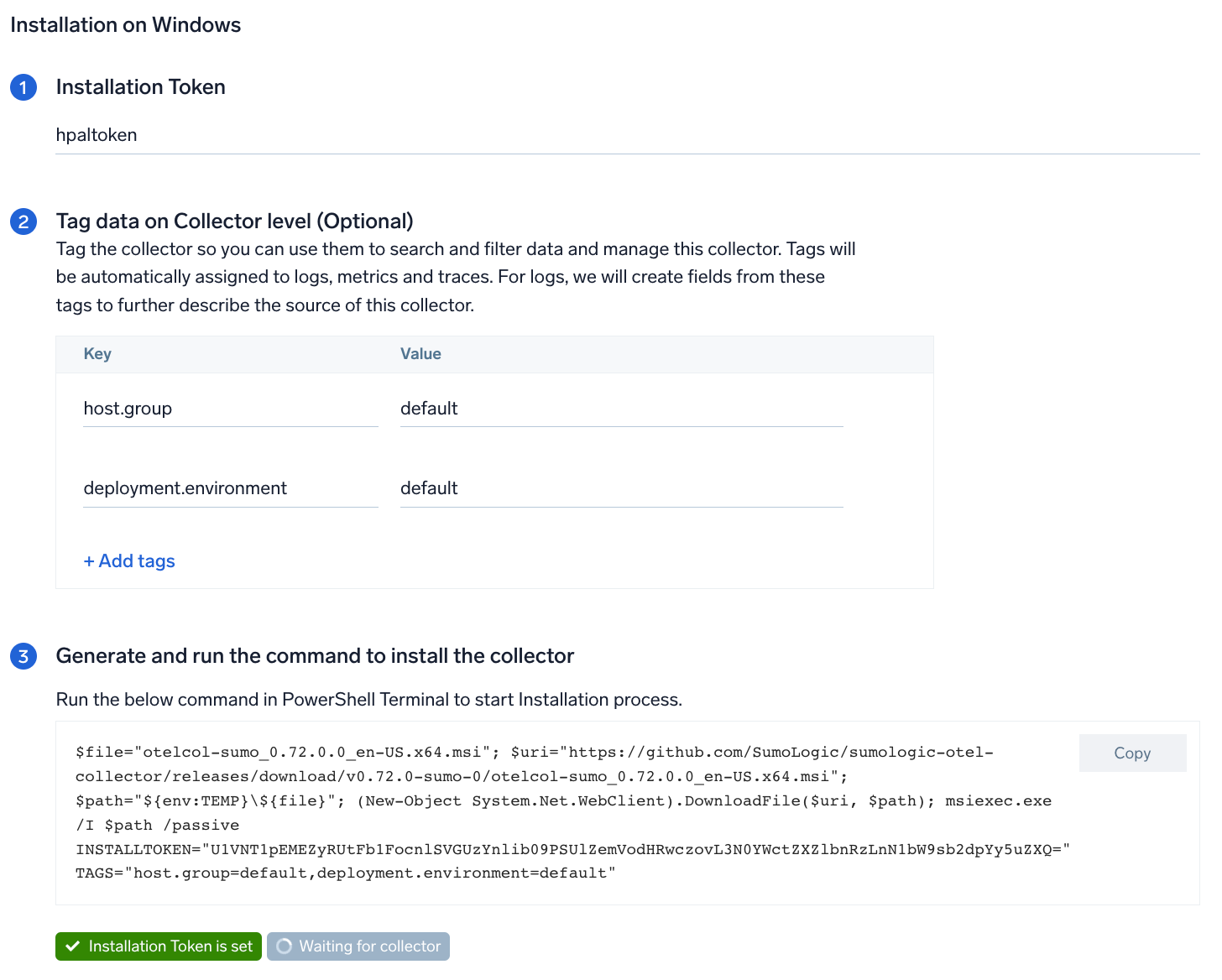This screenshot has height=980, width=1222.
Task: Click the Run the below command instruction text
Action: [x=369, y=700]
